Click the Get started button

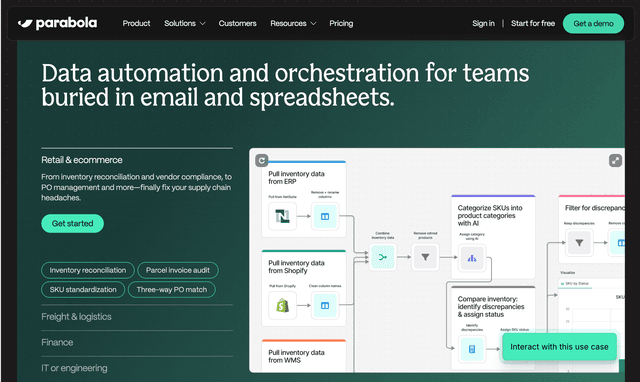pos(72,223)
